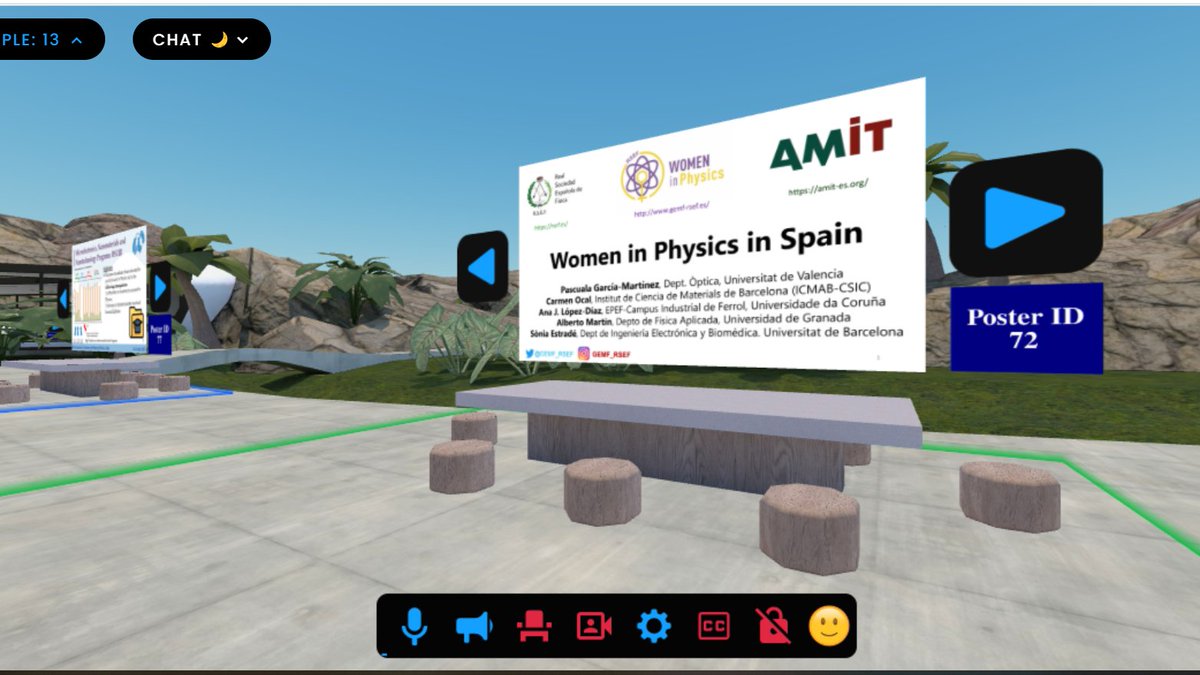Screen dimensions: 1200x675
Task: Open the Women in Physics in Spain poster
Action: tap(721, 225)
